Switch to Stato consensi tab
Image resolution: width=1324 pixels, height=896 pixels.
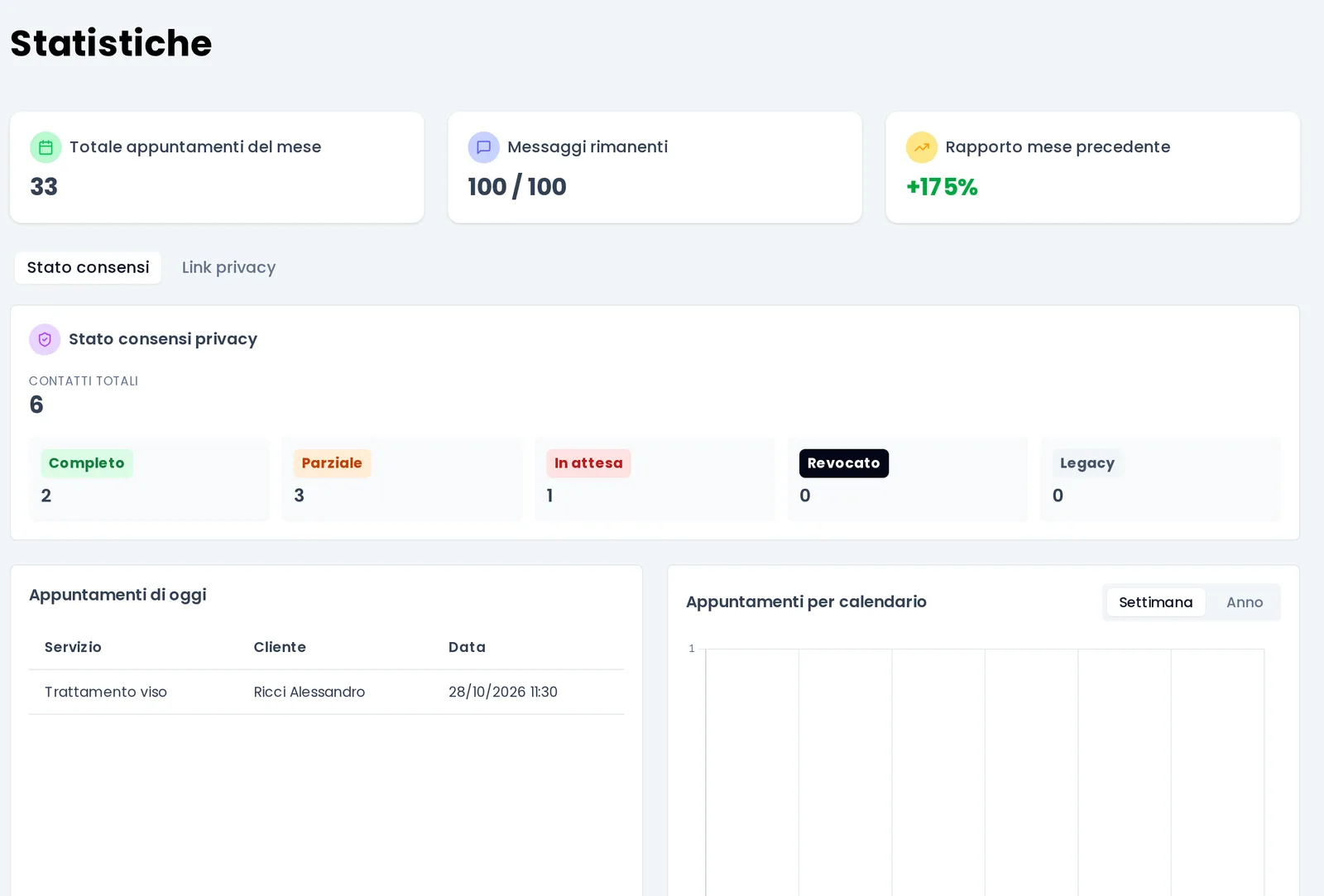pyautogui.click(x=88, y=267)
